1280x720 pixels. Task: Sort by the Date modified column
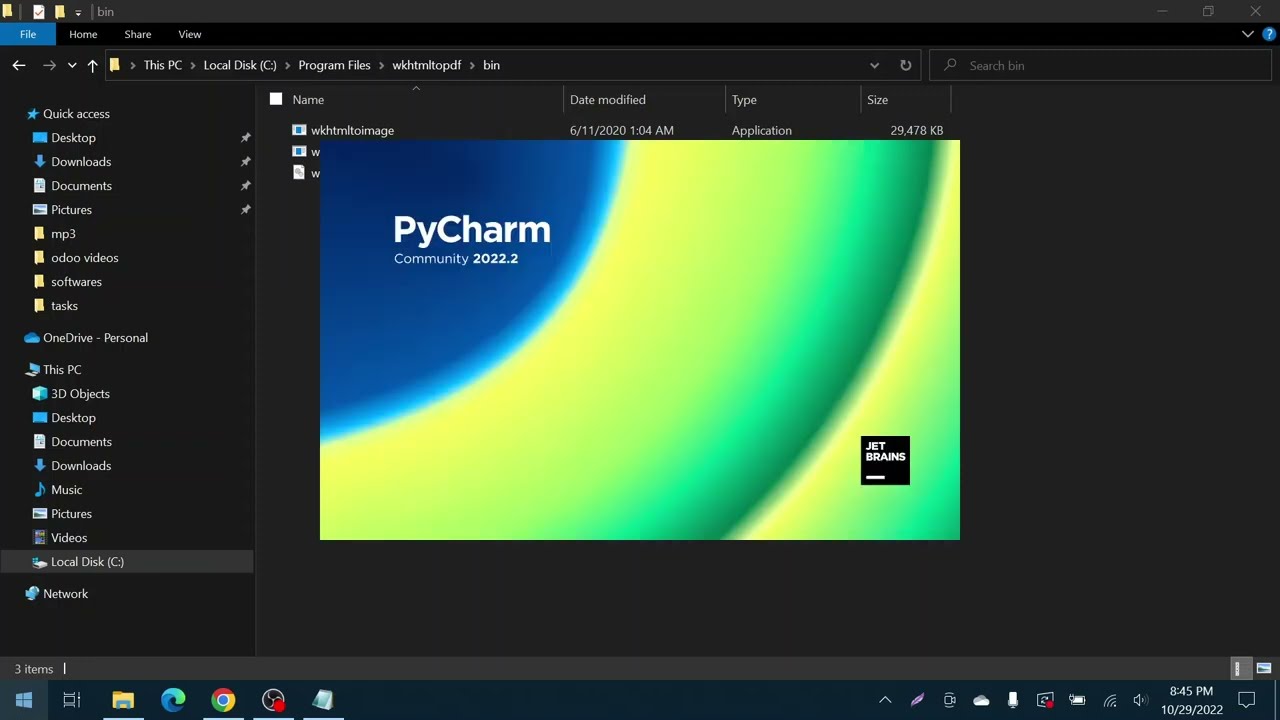coord(608,99)
